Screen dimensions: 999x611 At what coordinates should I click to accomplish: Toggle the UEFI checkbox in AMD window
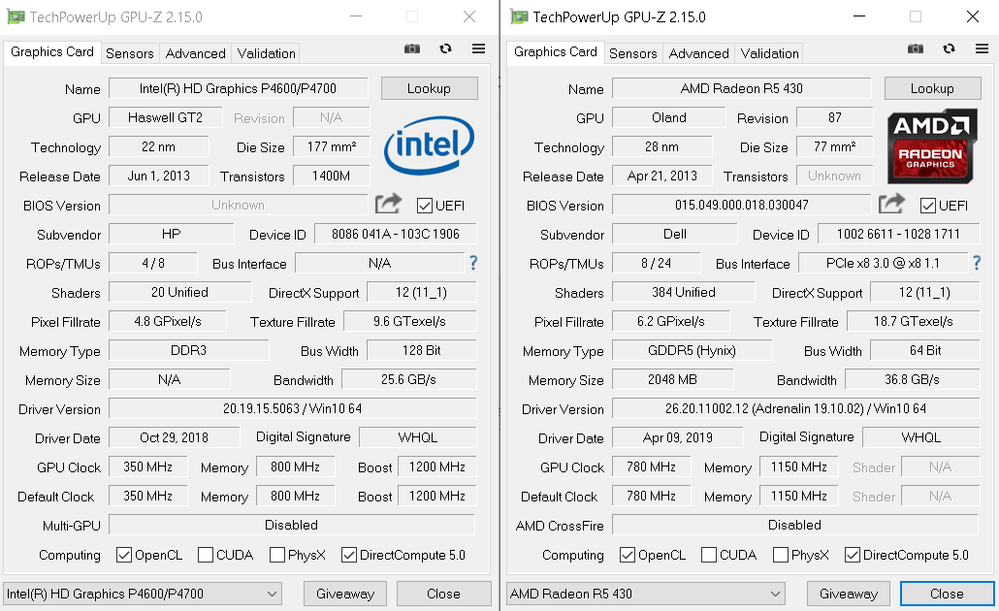(928, 206)
